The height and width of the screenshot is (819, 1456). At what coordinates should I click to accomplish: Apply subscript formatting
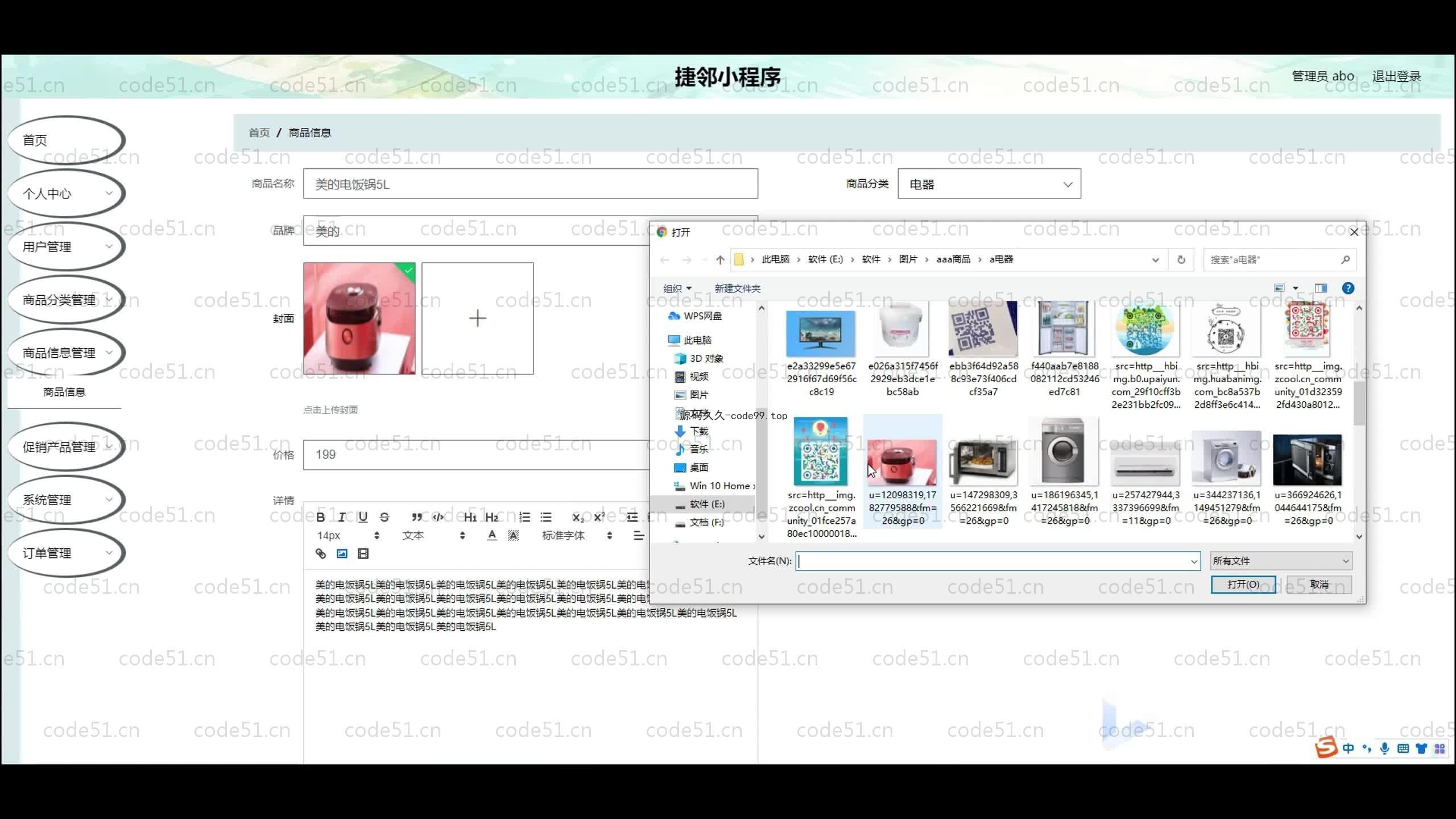[578, 517]
